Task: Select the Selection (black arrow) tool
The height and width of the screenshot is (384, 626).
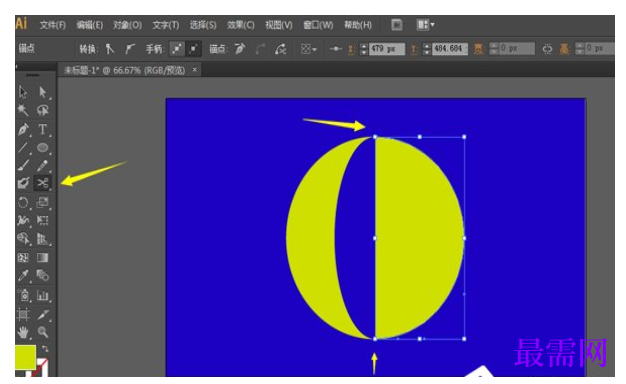Action: (23, 92)
